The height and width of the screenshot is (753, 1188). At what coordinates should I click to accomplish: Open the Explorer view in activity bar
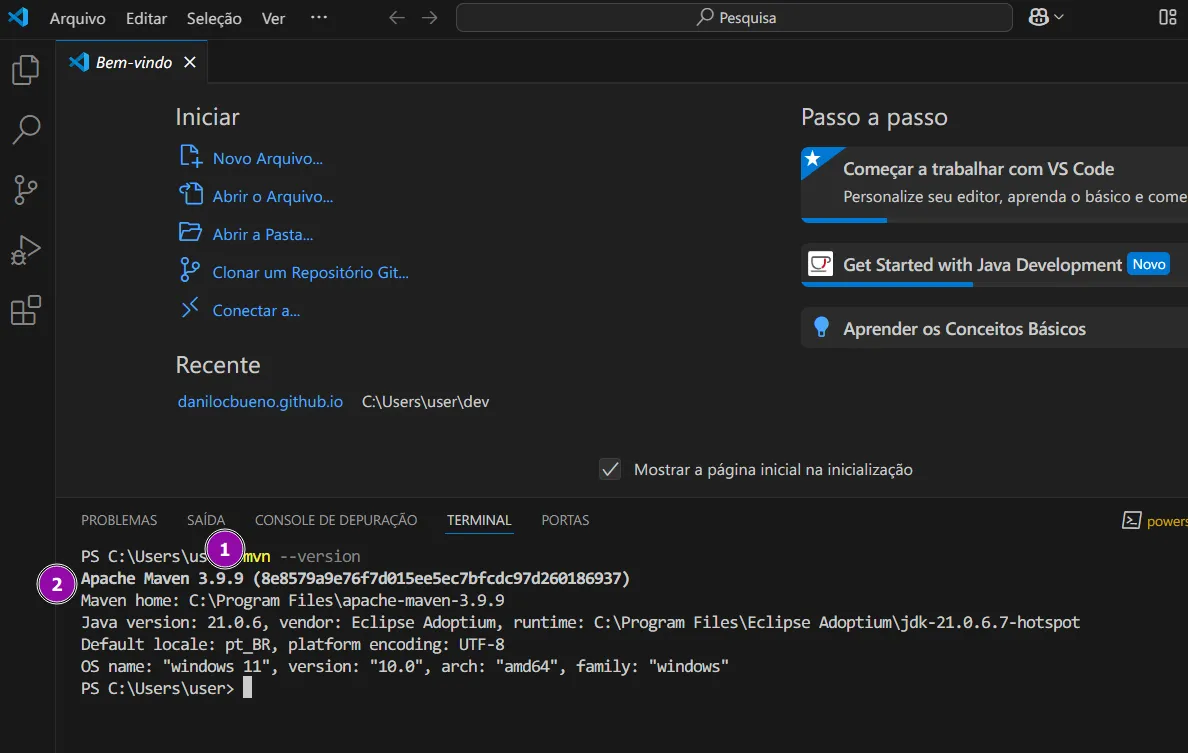pos(25,70)
